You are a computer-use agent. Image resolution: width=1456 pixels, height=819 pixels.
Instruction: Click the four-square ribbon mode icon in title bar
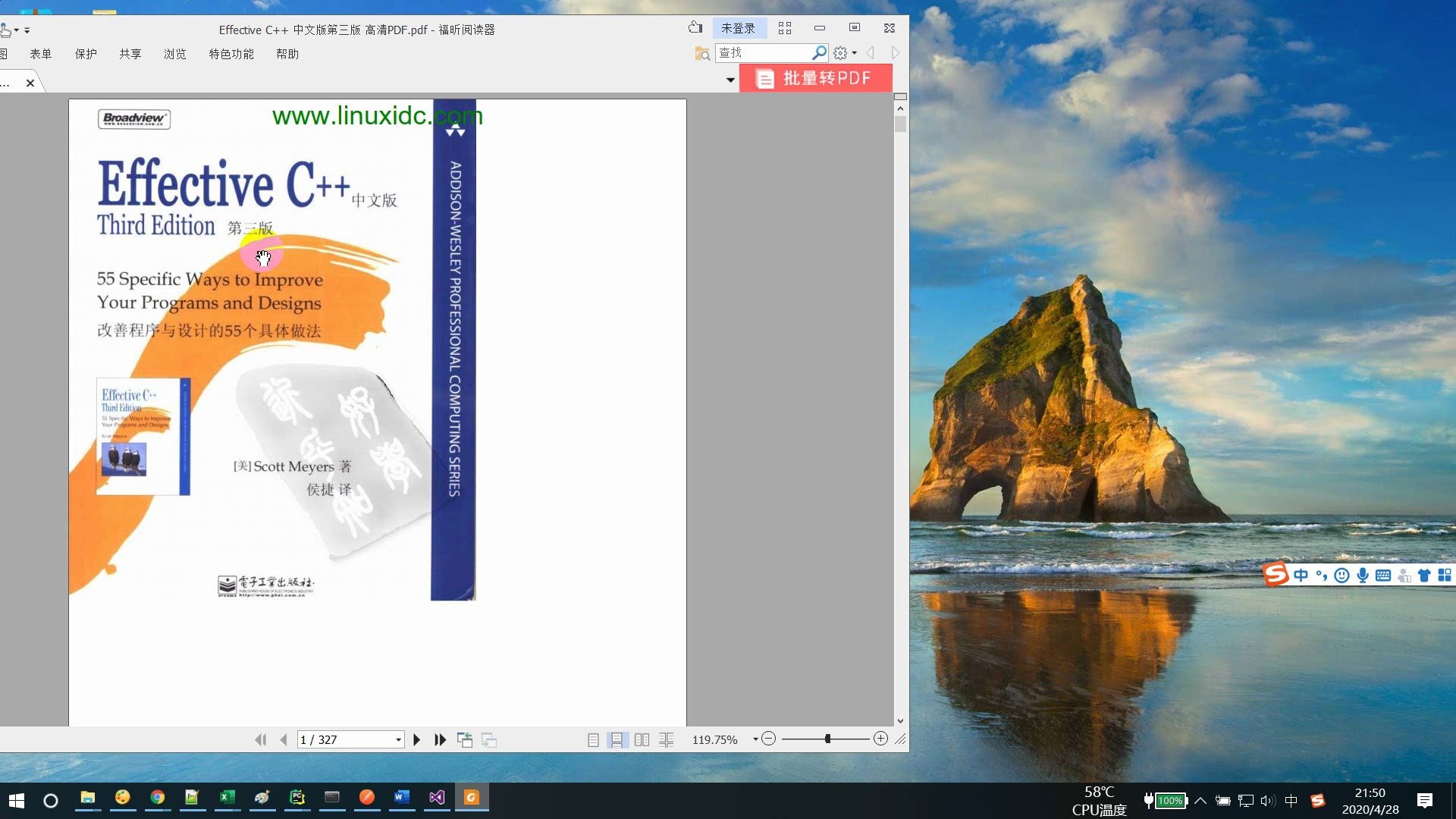point(785,28)
